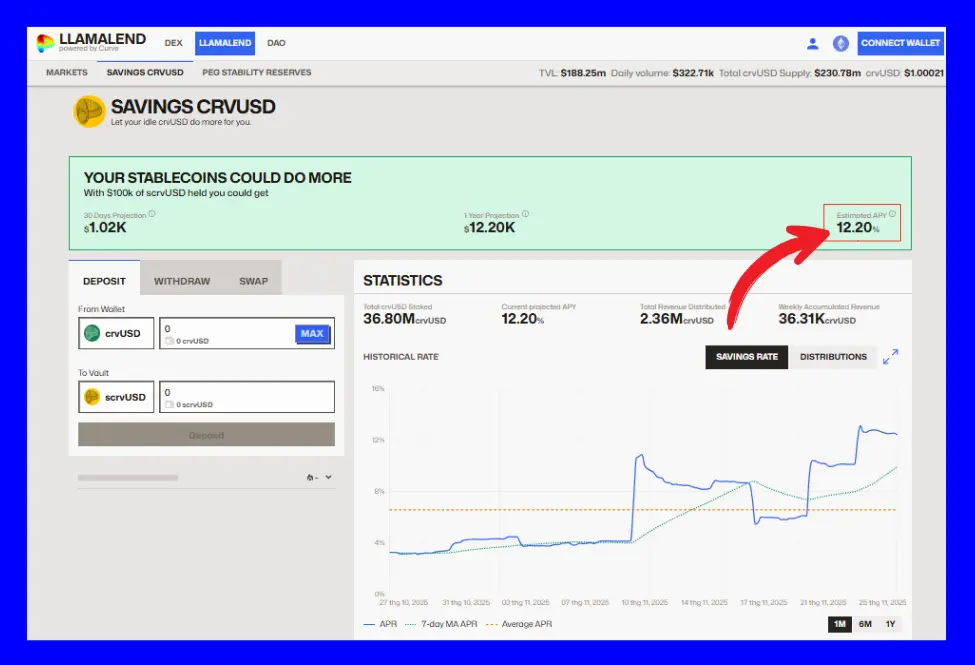Expand the chart to fullscreen with arrows icon
975x665 pixels.
coord(890,356)
